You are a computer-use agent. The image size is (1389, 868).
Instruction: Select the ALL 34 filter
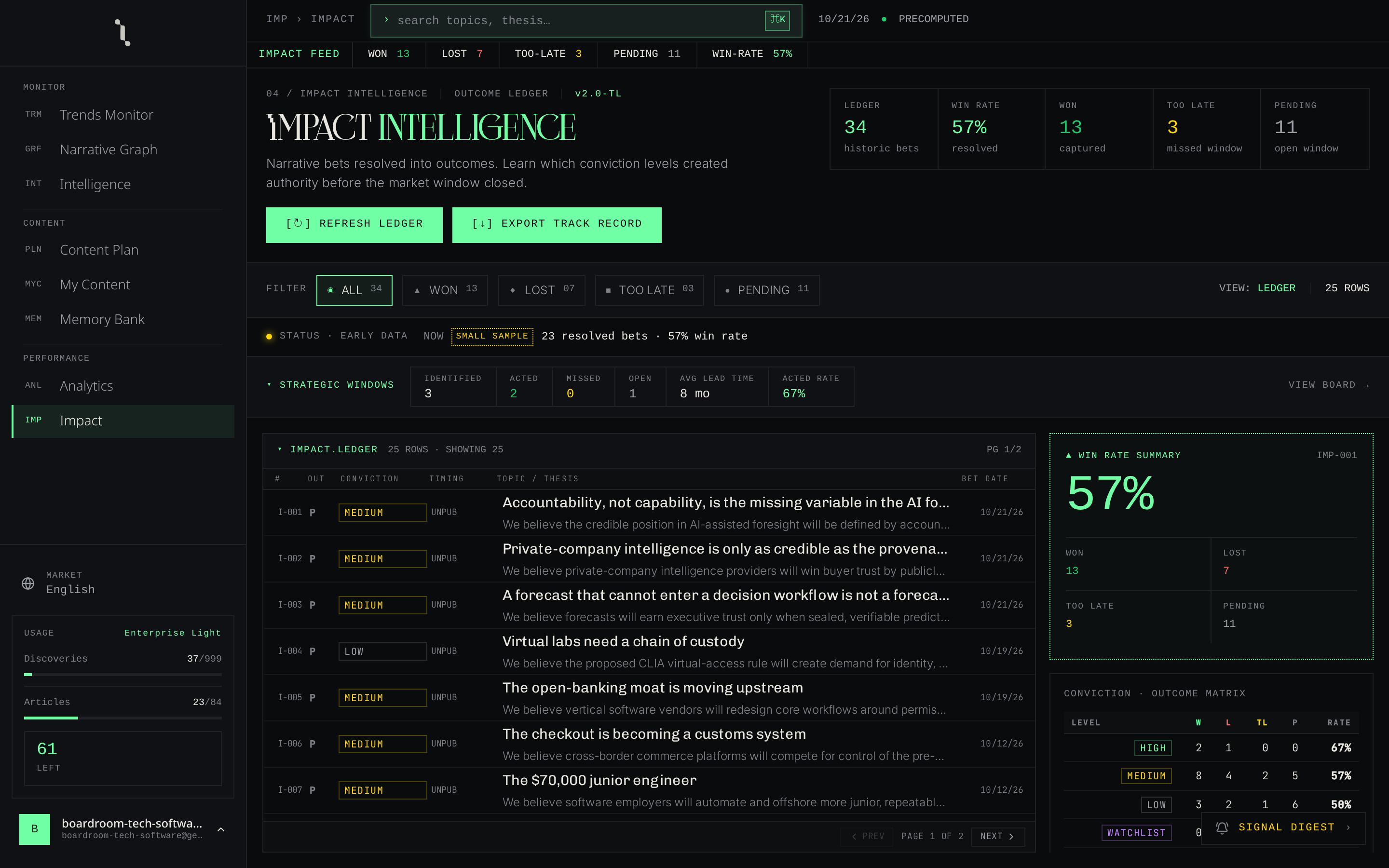(354, 290)
